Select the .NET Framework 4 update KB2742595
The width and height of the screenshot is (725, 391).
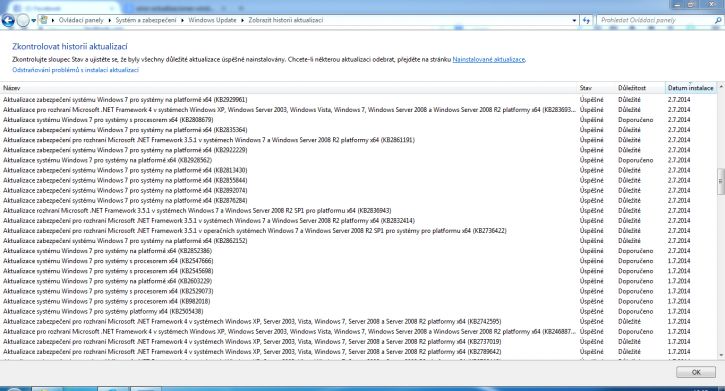(358, 322)
